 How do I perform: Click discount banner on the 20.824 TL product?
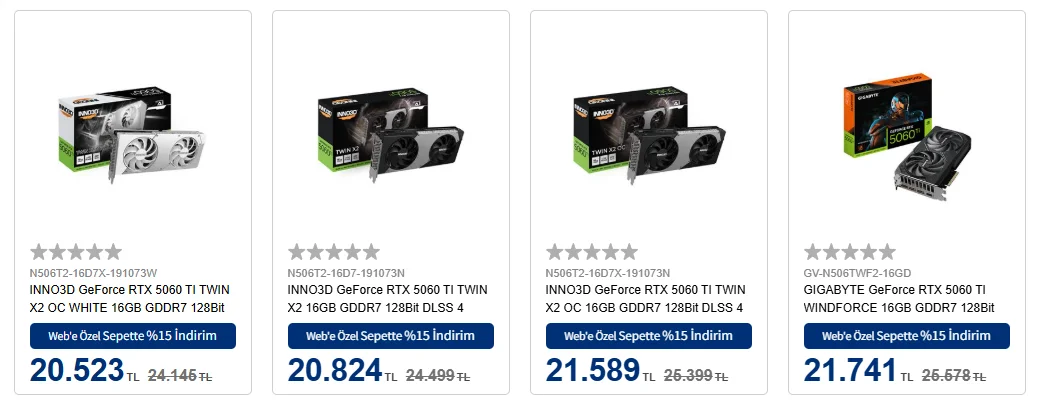tap(391, 336)
